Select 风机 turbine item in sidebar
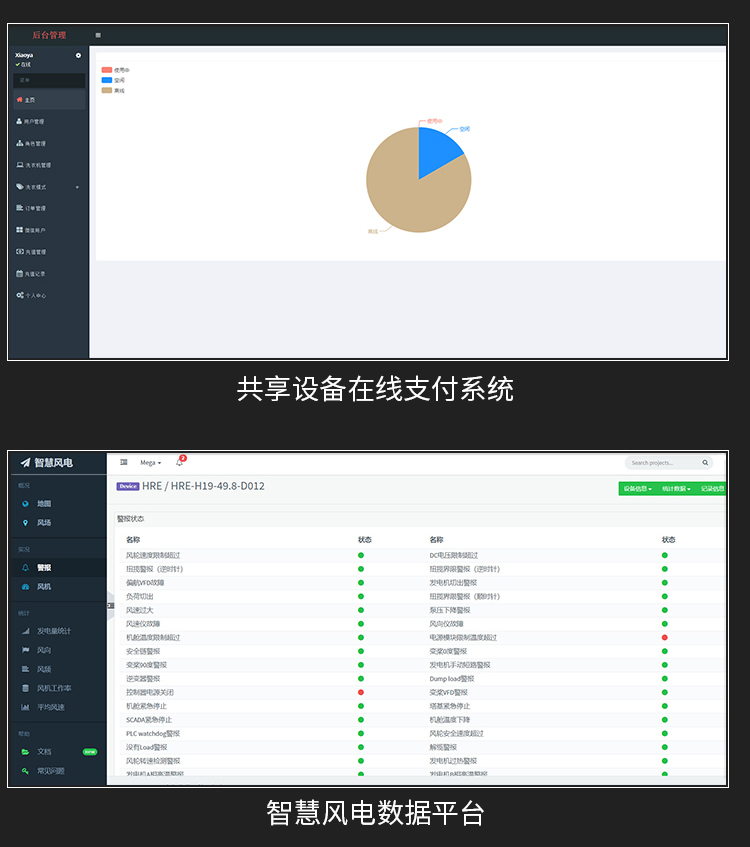This screenshot has width=750, height=847. point(44,586)
